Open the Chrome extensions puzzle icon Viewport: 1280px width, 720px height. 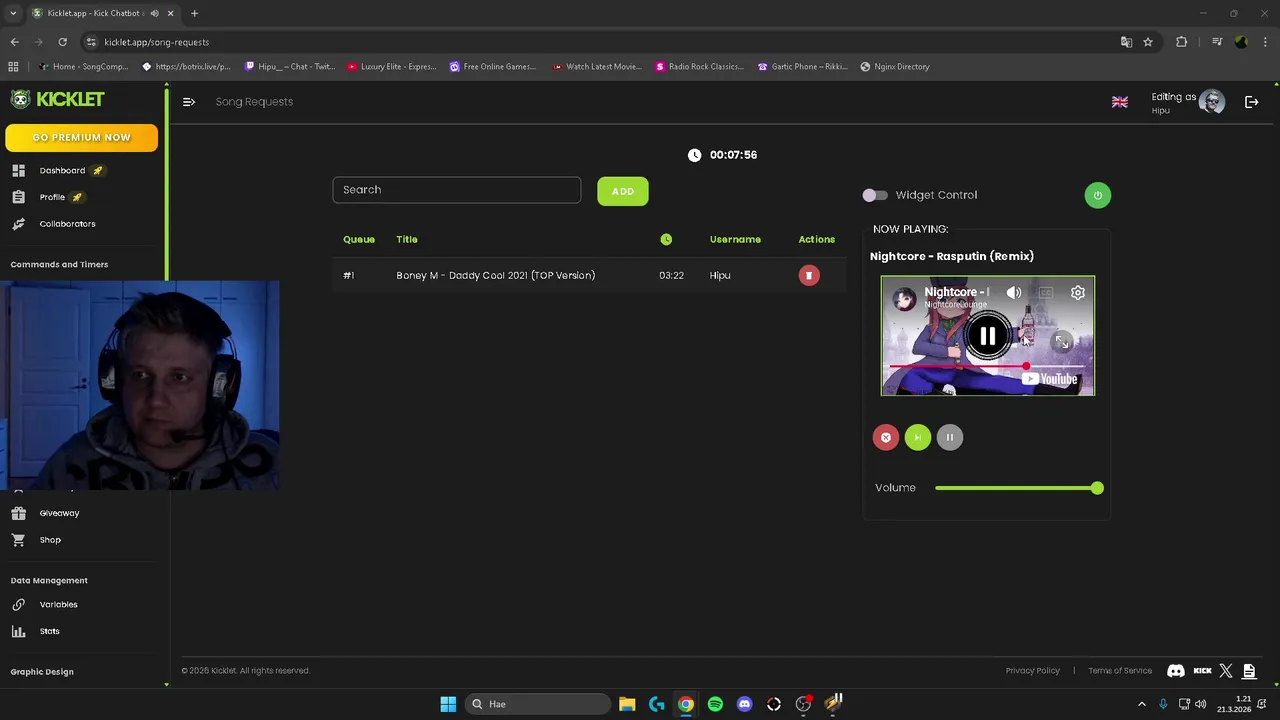(x=1182, y=42)
